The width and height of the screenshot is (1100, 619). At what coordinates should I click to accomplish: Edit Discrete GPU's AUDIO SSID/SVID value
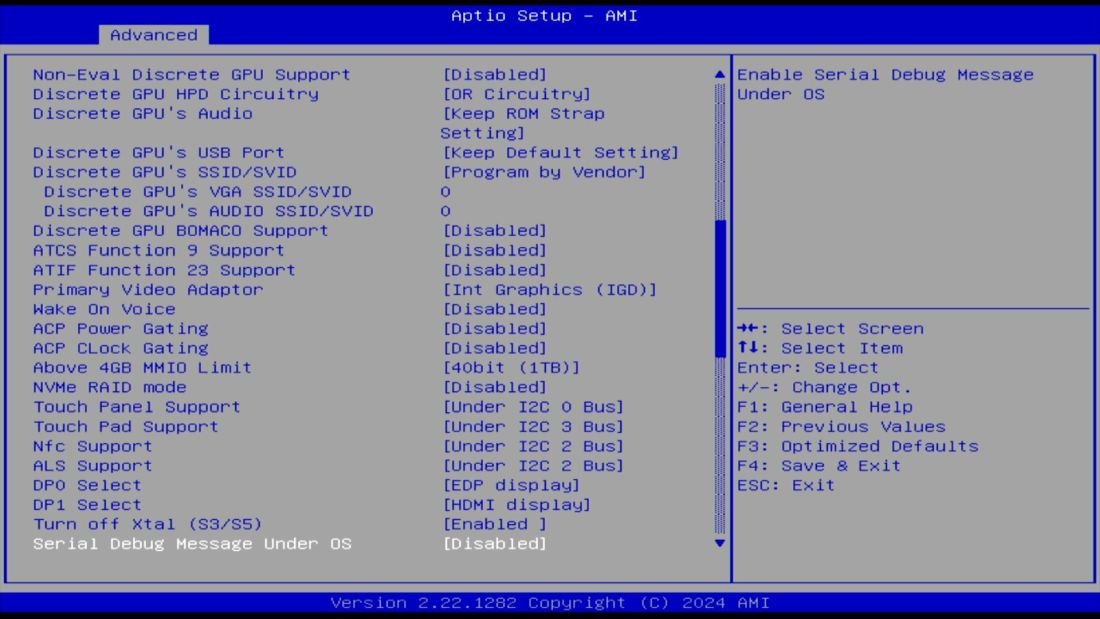pyautogui.click(x=445, y=212)
